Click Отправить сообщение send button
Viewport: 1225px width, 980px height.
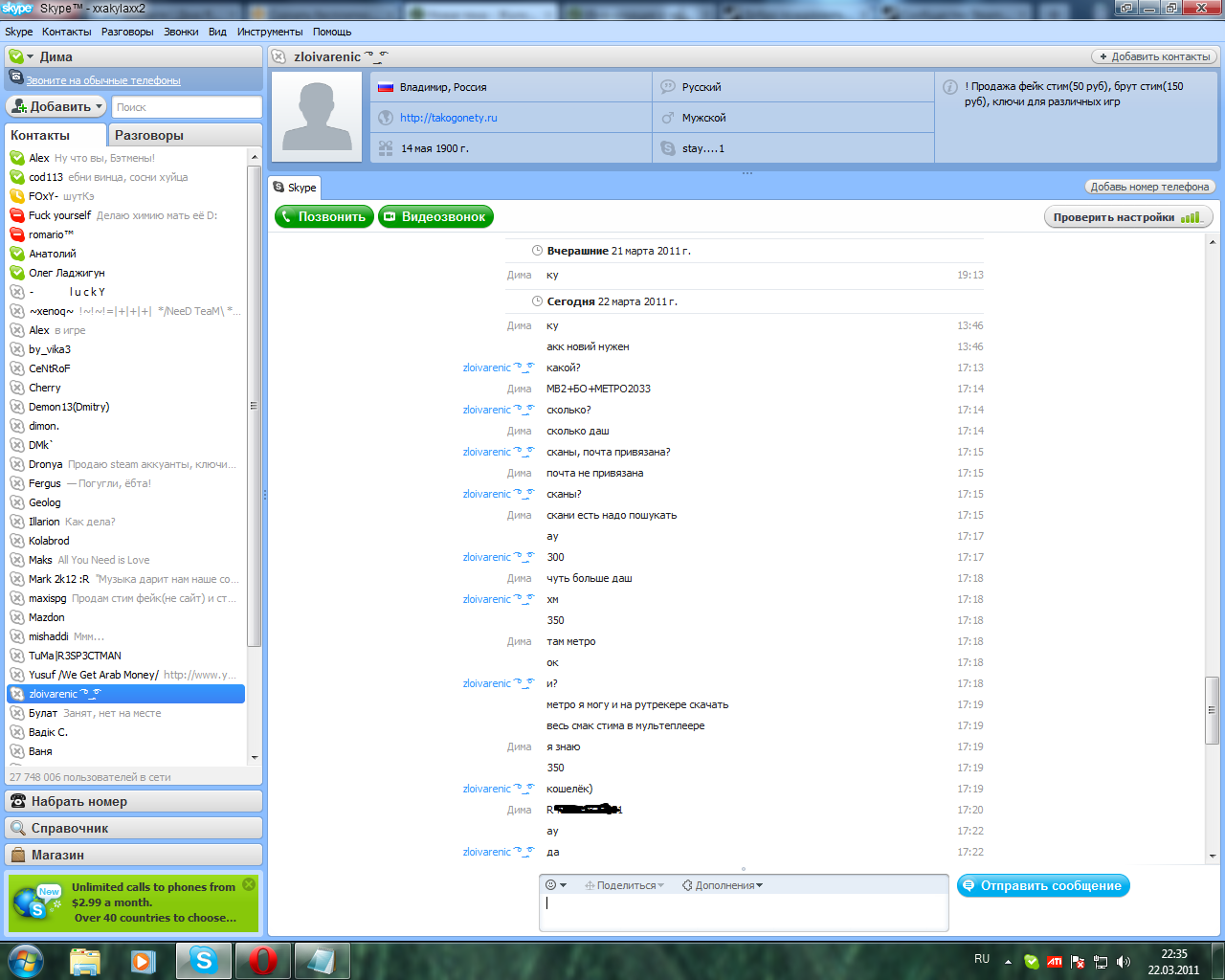[1043, 886]
